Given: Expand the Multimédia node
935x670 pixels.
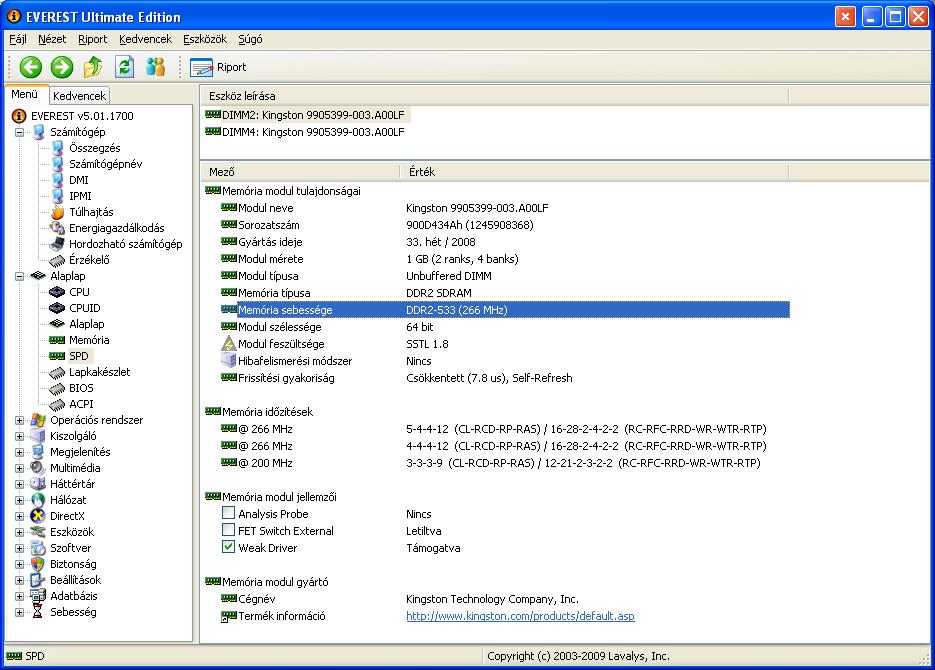Looking at the screenshot, I should pyautogui.click(x=20, y=469).
